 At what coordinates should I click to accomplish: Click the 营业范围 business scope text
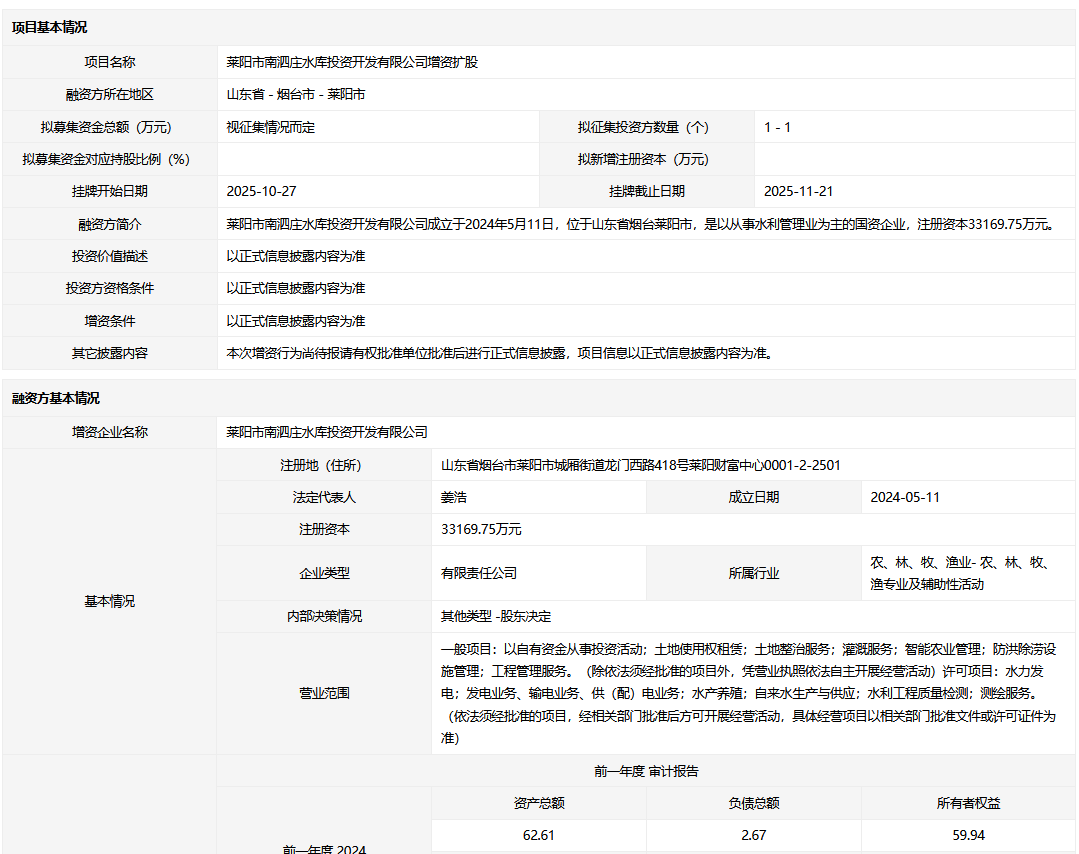pos(750,693)
